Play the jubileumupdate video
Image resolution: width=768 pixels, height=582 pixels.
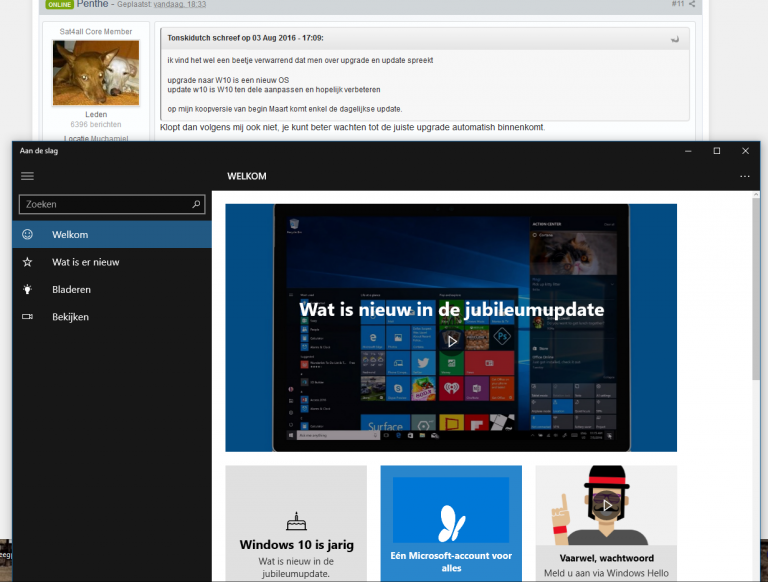452,341
